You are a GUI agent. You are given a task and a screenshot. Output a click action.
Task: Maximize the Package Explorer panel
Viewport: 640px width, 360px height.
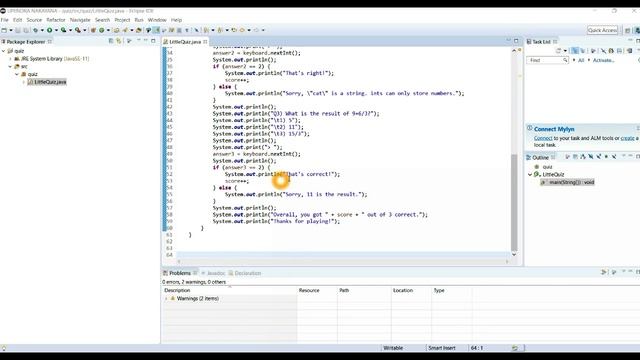pos(153,41)
